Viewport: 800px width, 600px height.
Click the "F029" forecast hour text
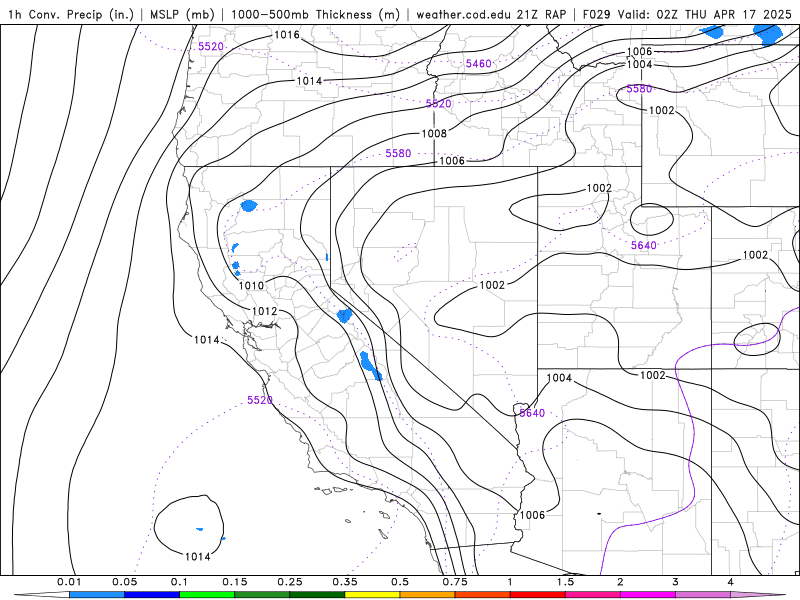[596, 14]
